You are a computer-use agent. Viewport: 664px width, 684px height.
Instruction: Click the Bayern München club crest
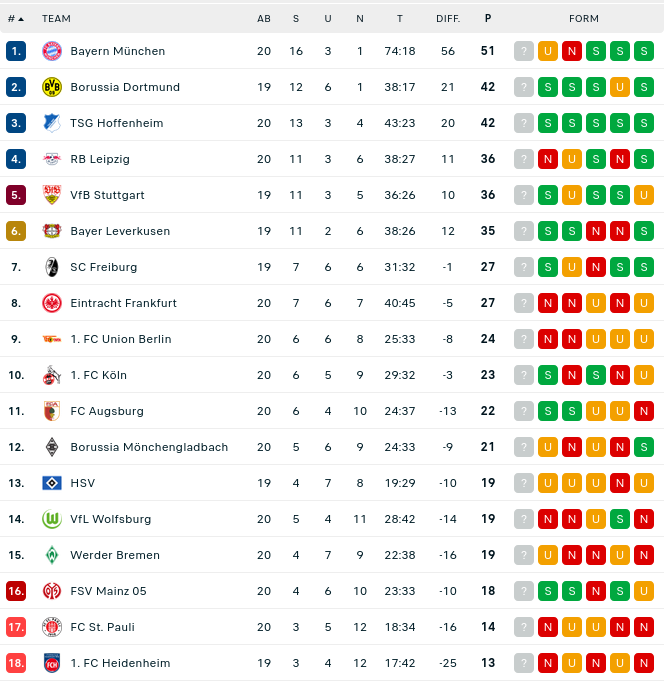coord(52,51)
